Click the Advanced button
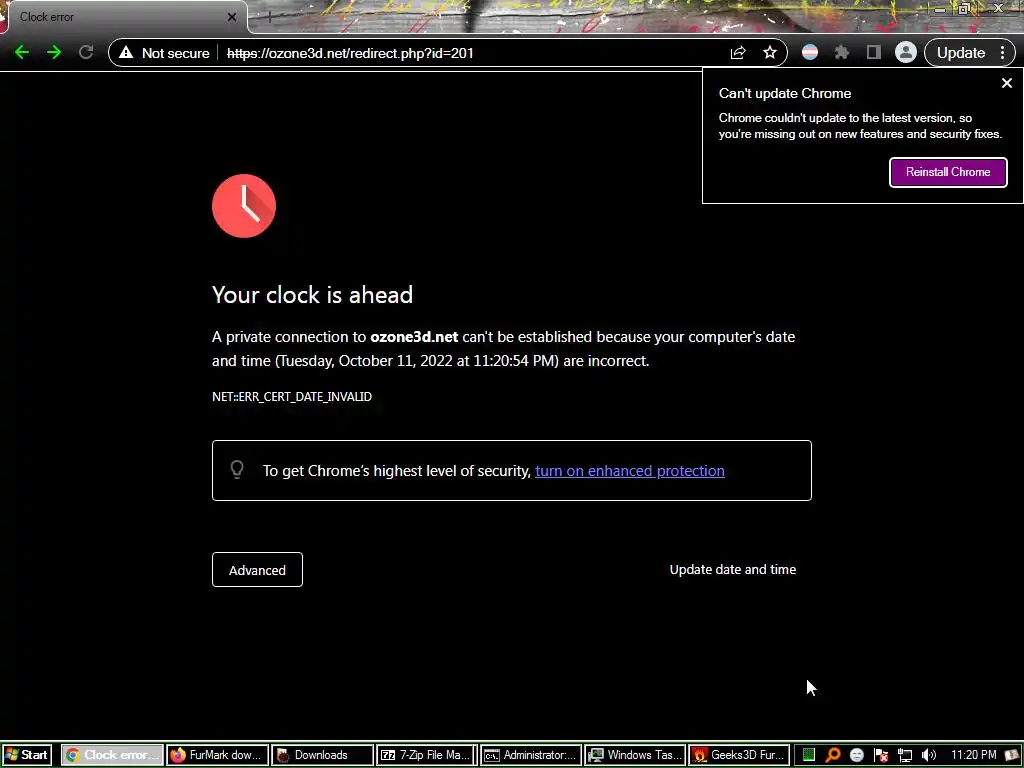Image resolution: width=1024 pixels, height=768 pixels. click(257, 569)
